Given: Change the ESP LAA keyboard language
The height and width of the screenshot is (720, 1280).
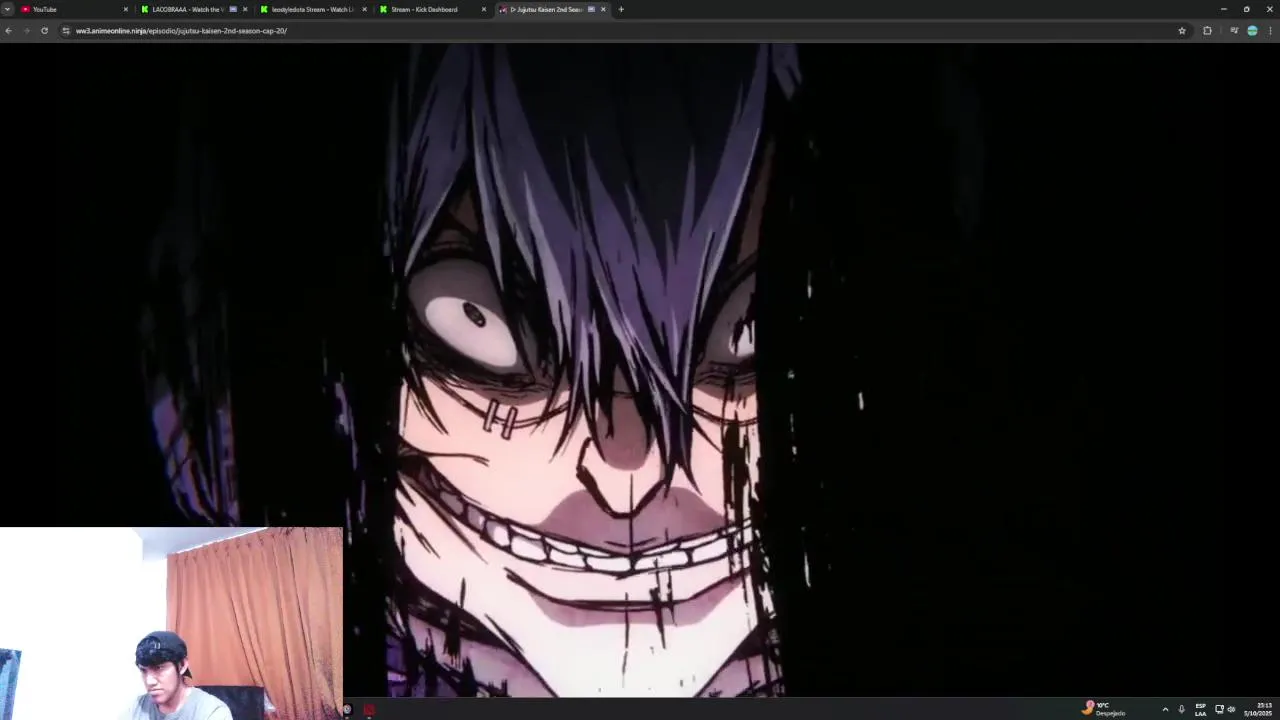Looking at the screenshot, I should click(1200, 709).
